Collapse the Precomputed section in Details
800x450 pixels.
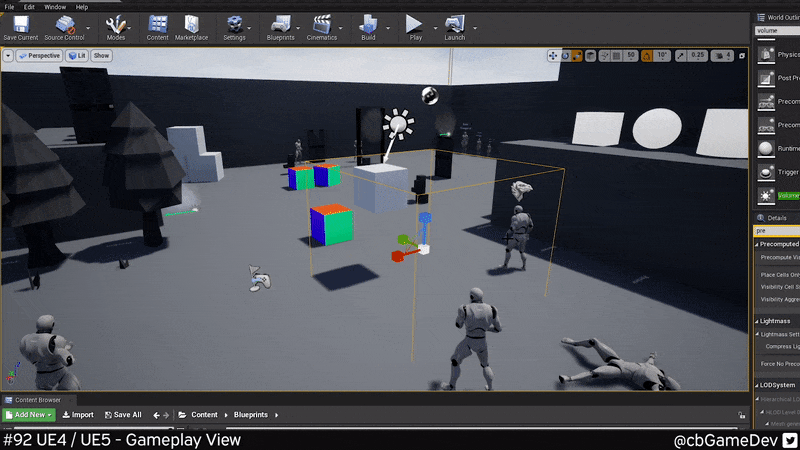coord(757,244)
